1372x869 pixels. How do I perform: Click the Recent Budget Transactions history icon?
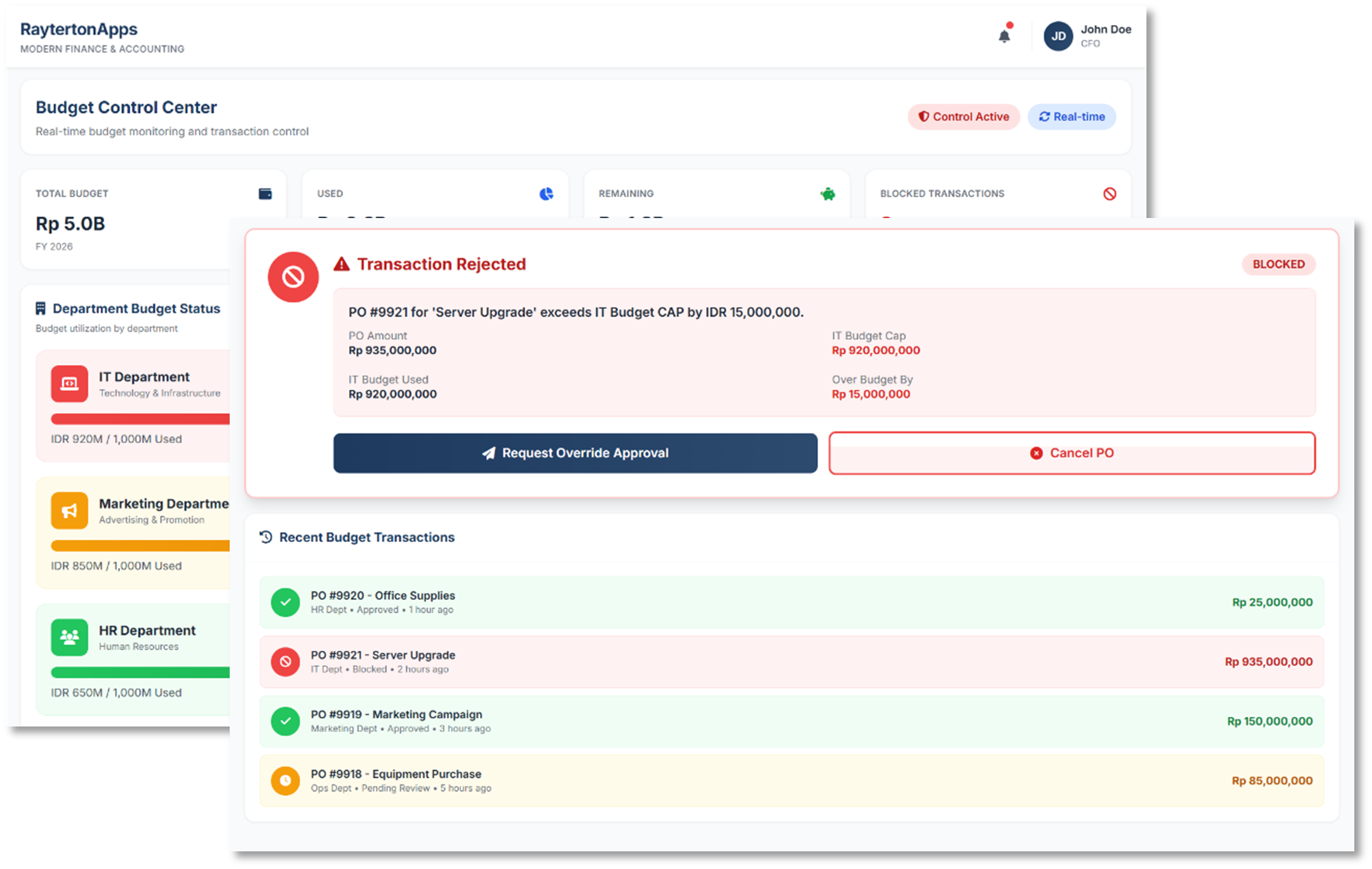266,537
